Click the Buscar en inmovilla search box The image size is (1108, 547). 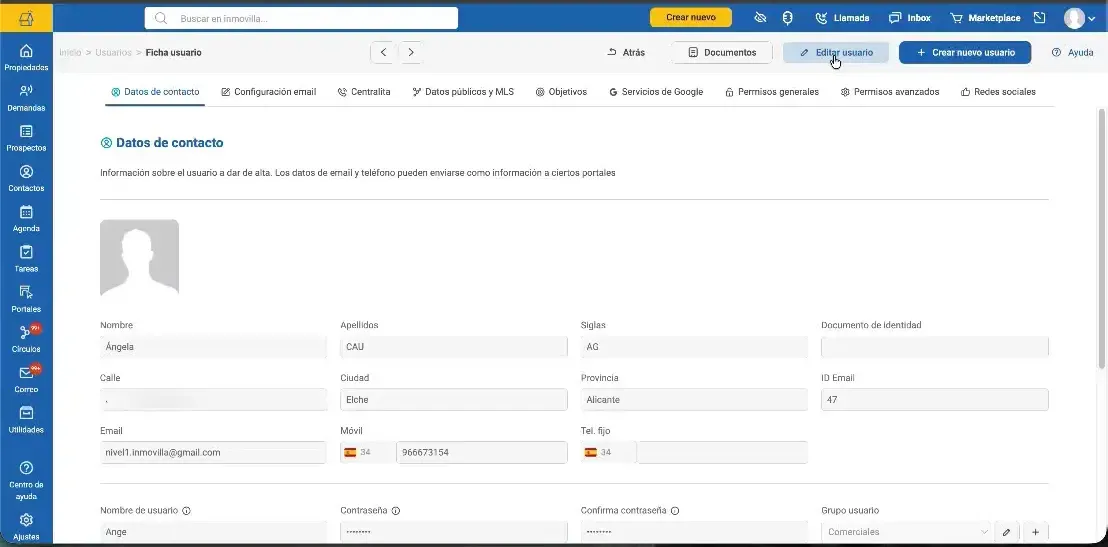[301, 18]
